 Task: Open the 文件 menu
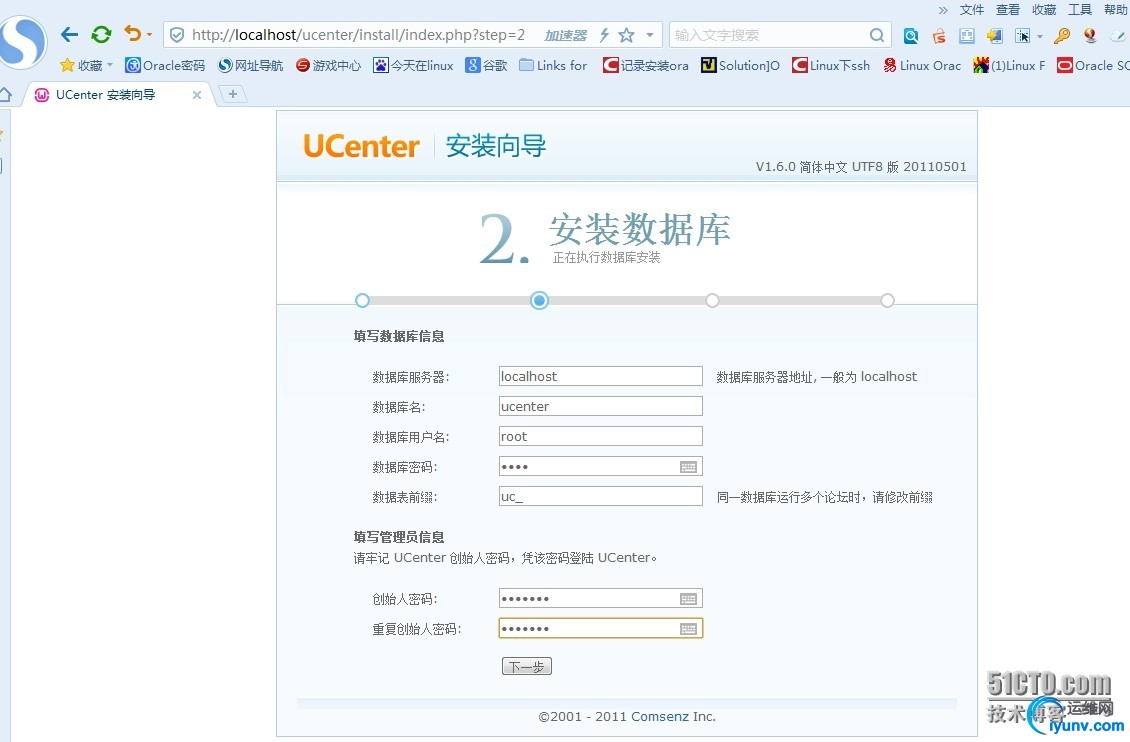pos(971,9)
